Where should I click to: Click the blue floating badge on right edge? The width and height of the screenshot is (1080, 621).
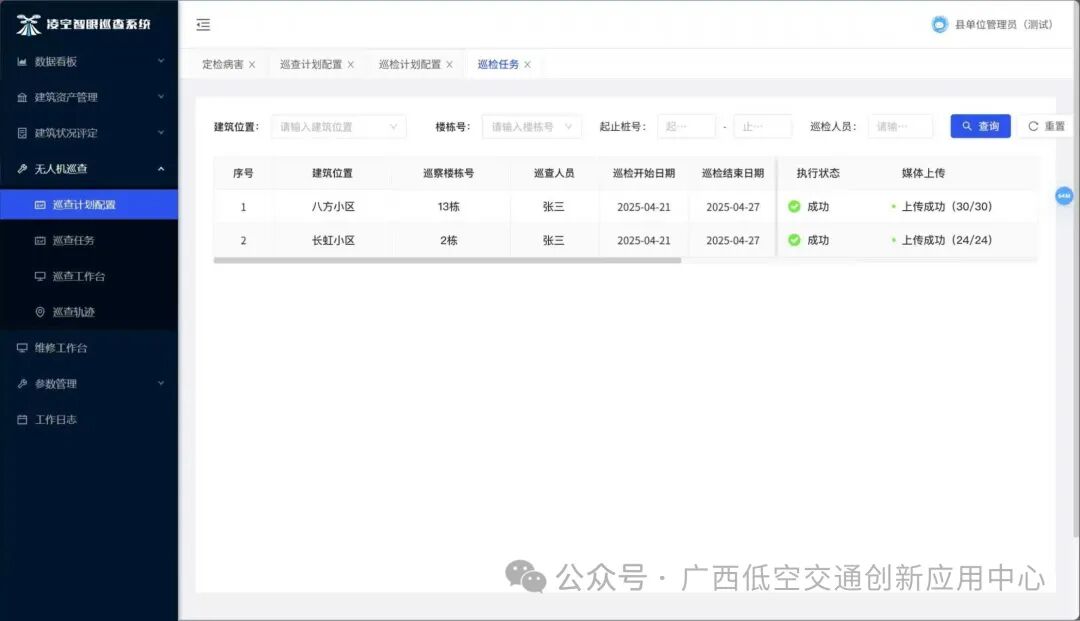pyautogui.click(x=1063, y=196)
